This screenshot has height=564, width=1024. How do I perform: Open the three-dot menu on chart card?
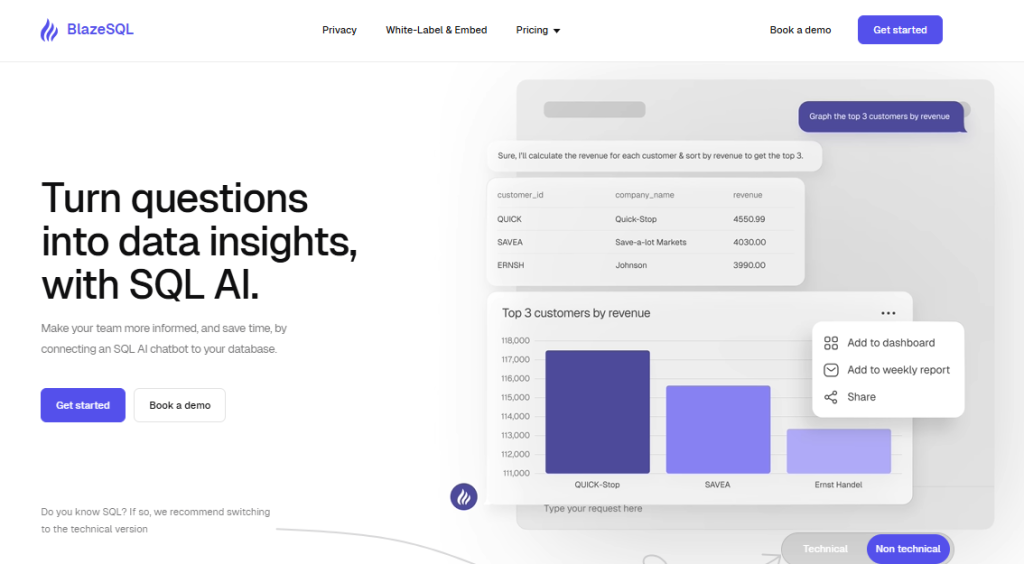point(888,313)
